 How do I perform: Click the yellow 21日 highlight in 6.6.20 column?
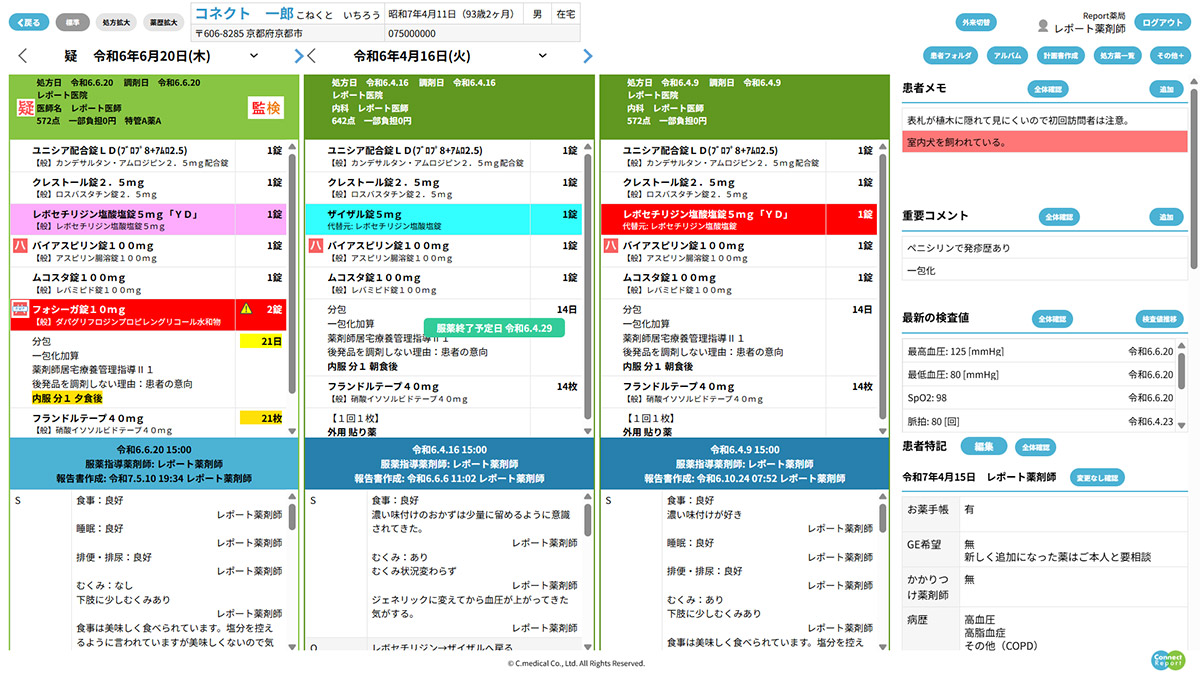[x=263, y=341]
